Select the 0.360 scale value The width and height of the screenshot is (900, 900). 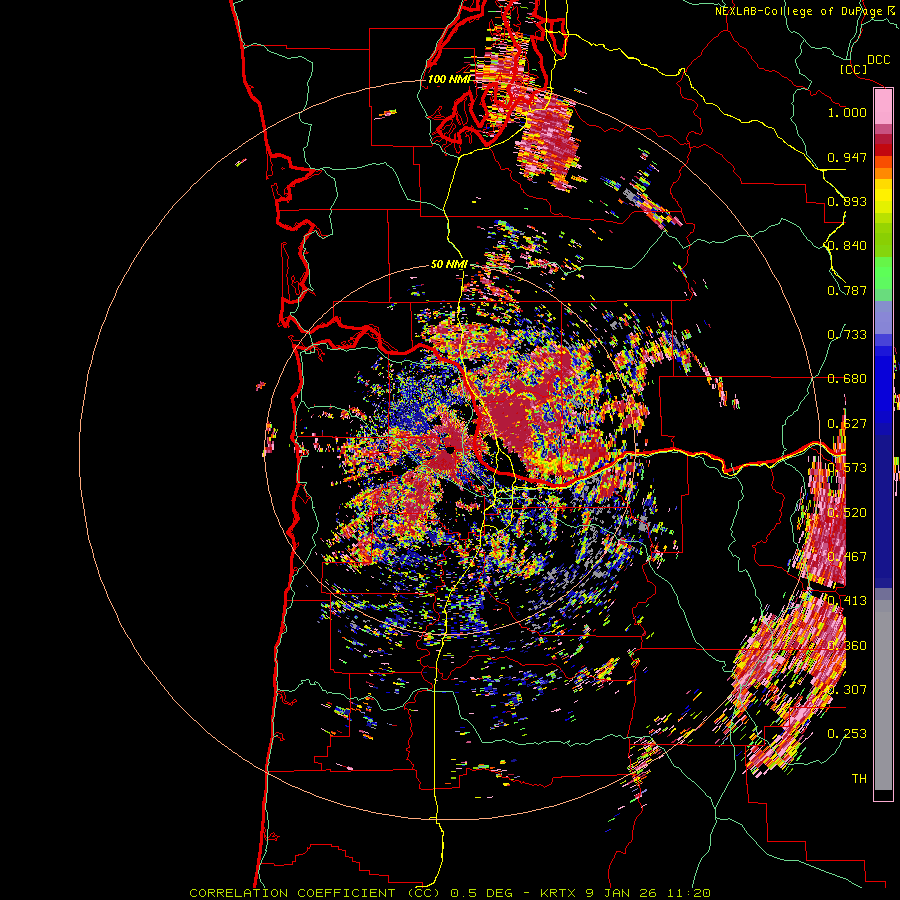point(847,646)
